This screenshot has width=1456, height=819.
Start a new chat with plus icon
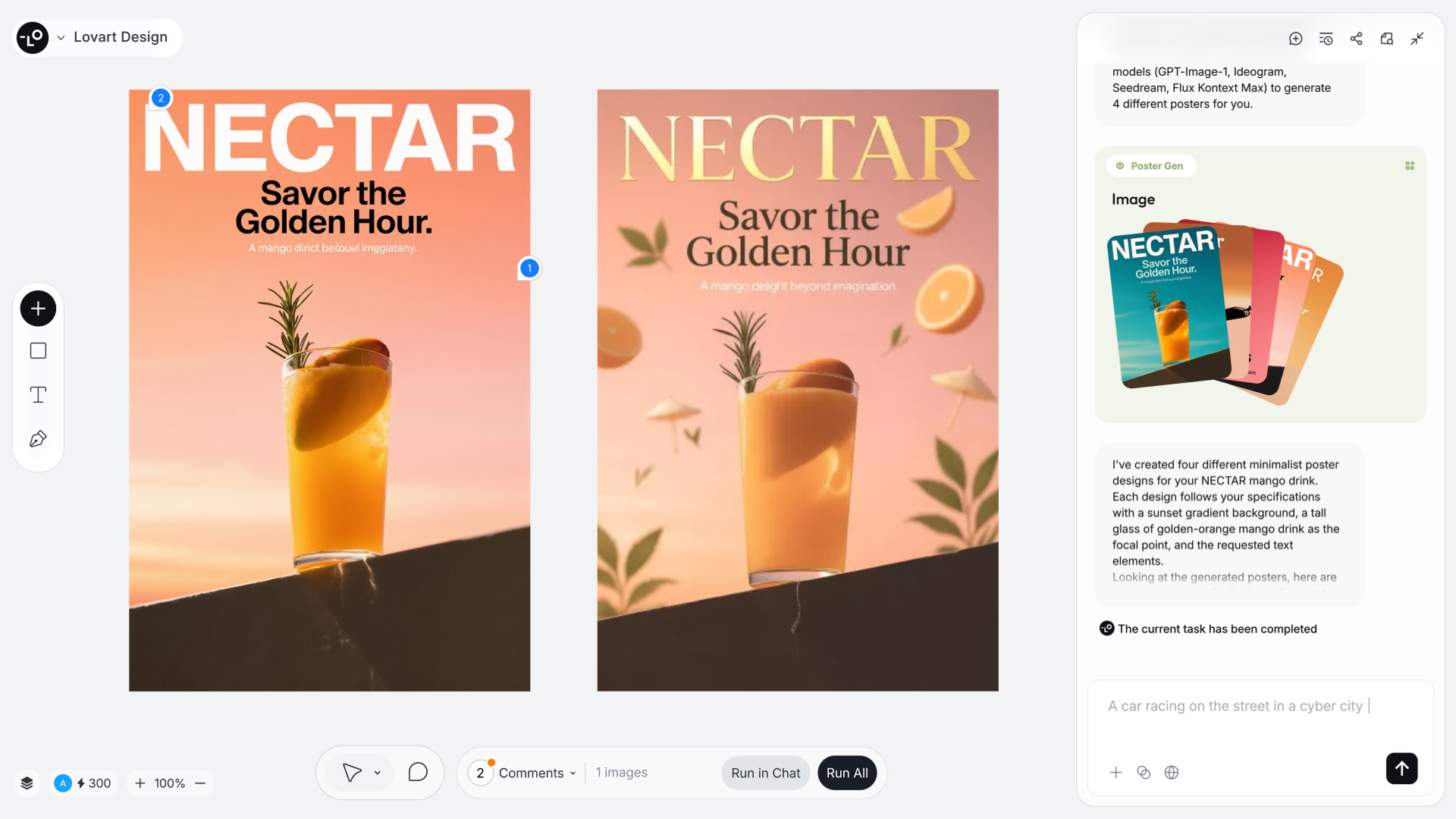click(x=1295, y=39)
